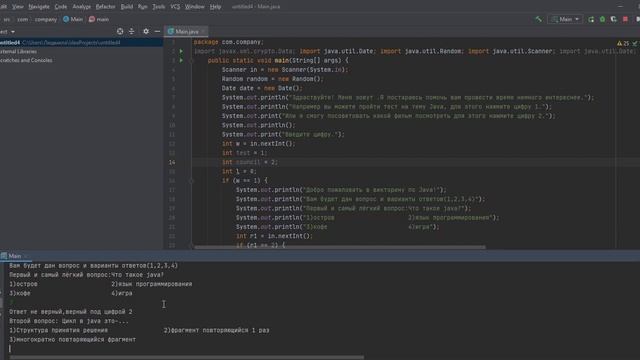The image size is (640, 360).
Task: Click the console input cursor line
Action: pyautogui.click(x=10, y=349)
